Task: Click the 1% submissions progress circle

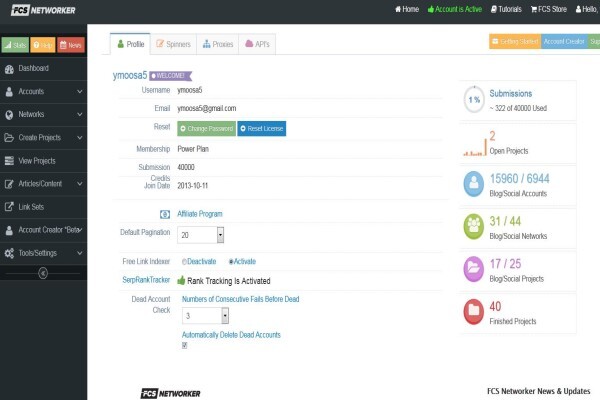Action: (x=474, y=100)
